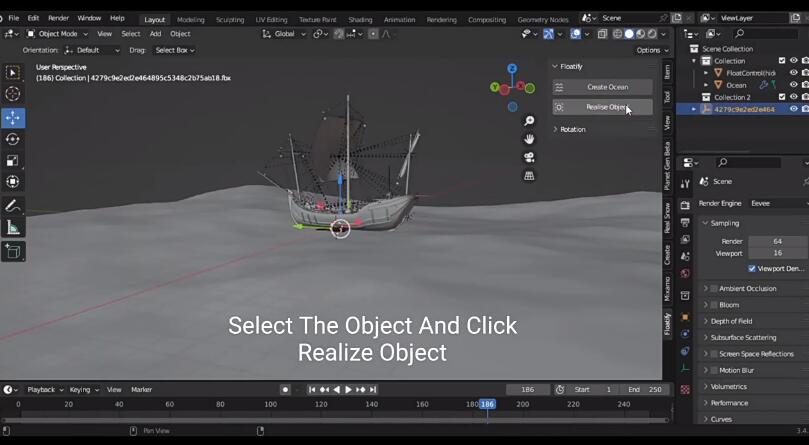Activate the Rotate tool

tap(13, 139)
